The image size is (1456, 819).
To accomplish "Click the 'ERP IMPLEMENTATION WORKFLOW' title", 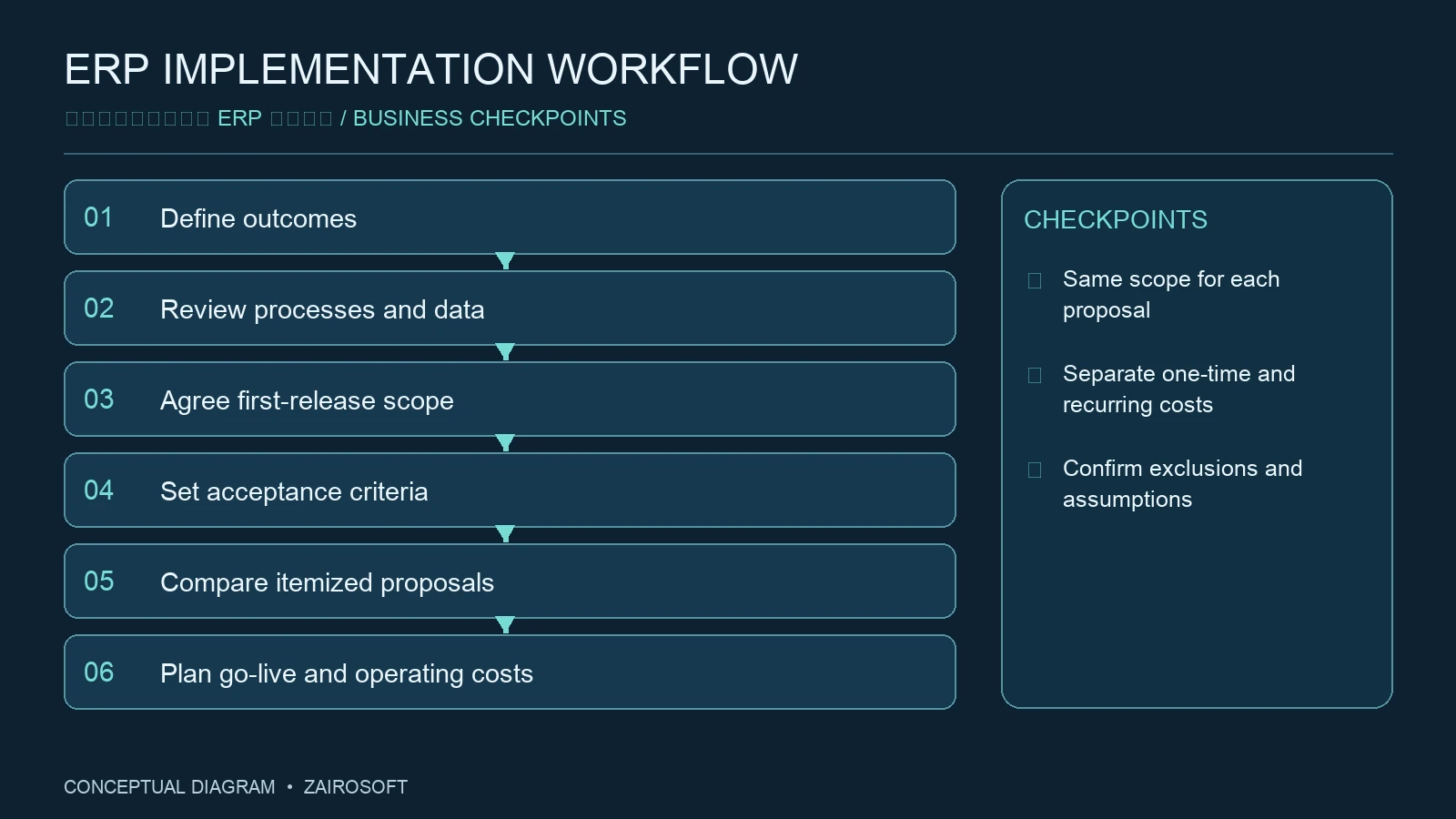I will coord(431,69).
